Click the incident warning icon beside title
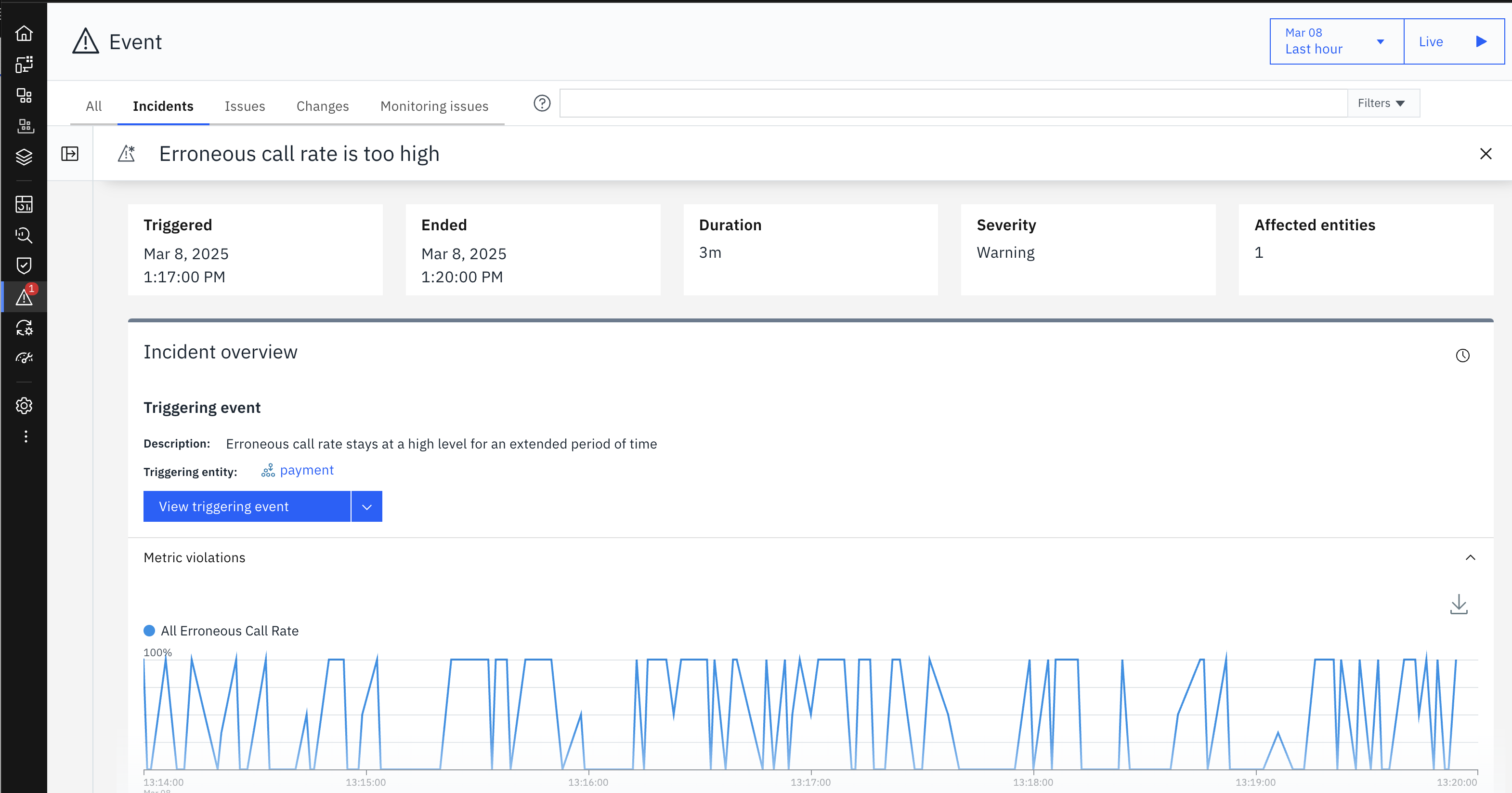This screenshot has width=1512, height=793. coord(126,154)
